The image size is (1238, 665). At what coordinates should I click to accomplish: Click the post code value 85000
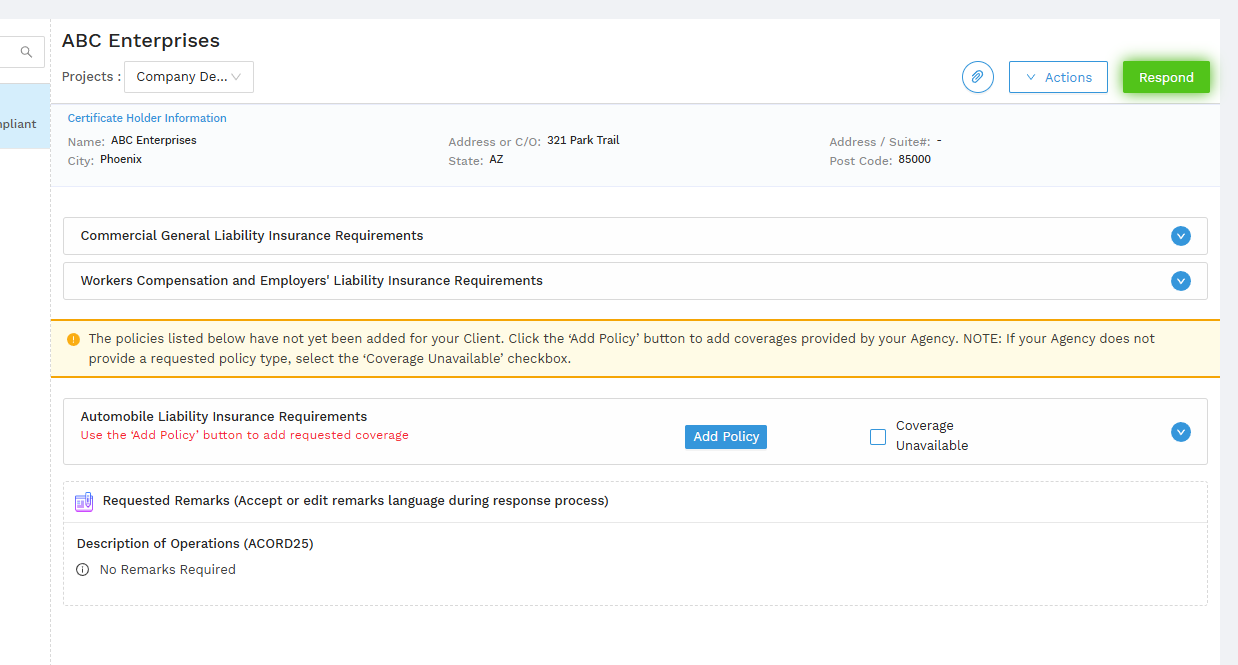(x=914, y=160)
